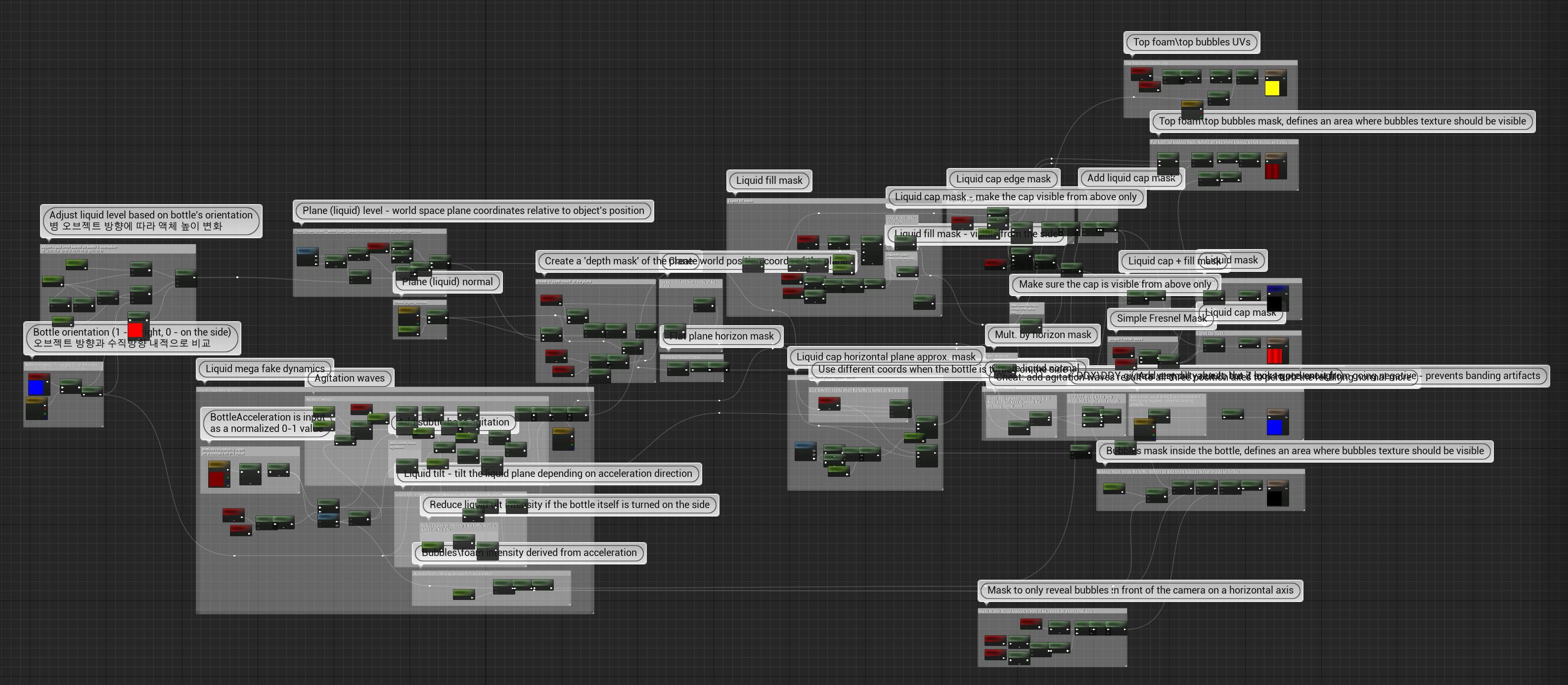Click the 'Top foam\top bubbles UVs' comment bubble

(x=1191, y=42)
